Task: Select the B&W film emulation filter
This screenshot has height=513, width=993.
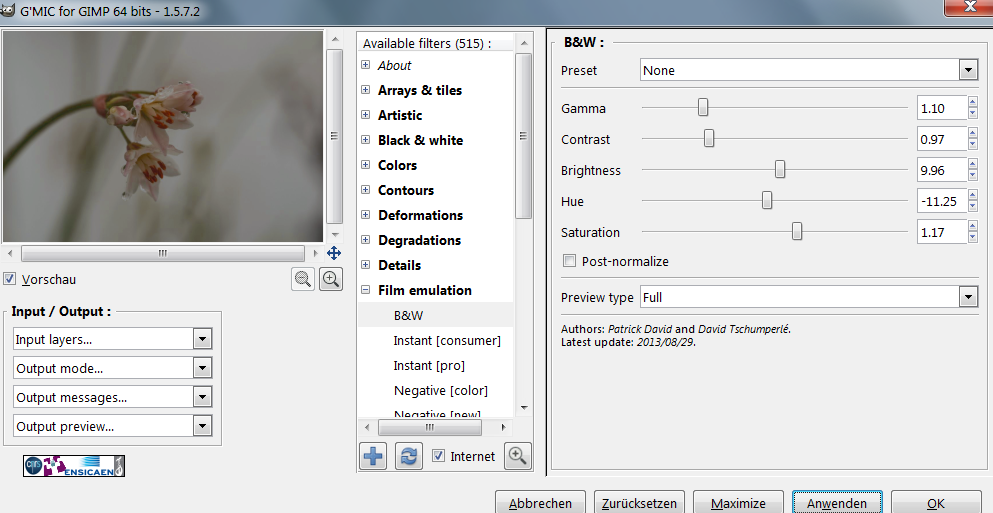Action: [408, 315]
